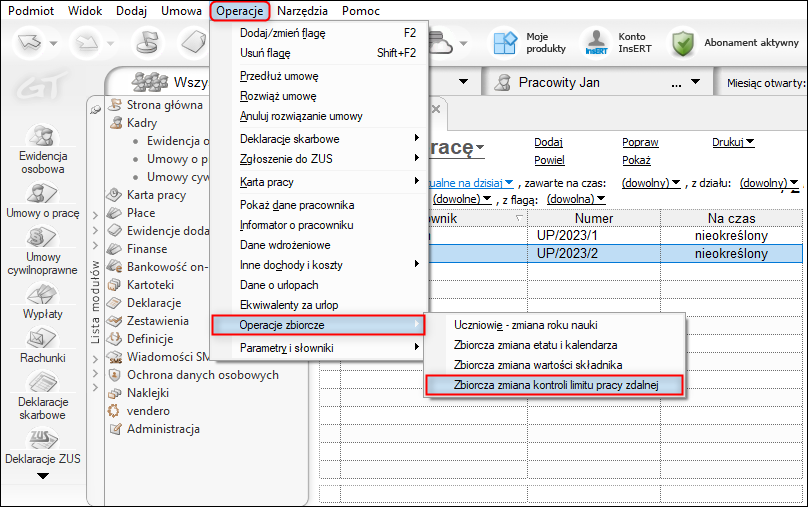Open the zawarte na czas (dowolny) filter
Image resolution: width=808 pixels, height=507 pixels.
pos(651,183)
